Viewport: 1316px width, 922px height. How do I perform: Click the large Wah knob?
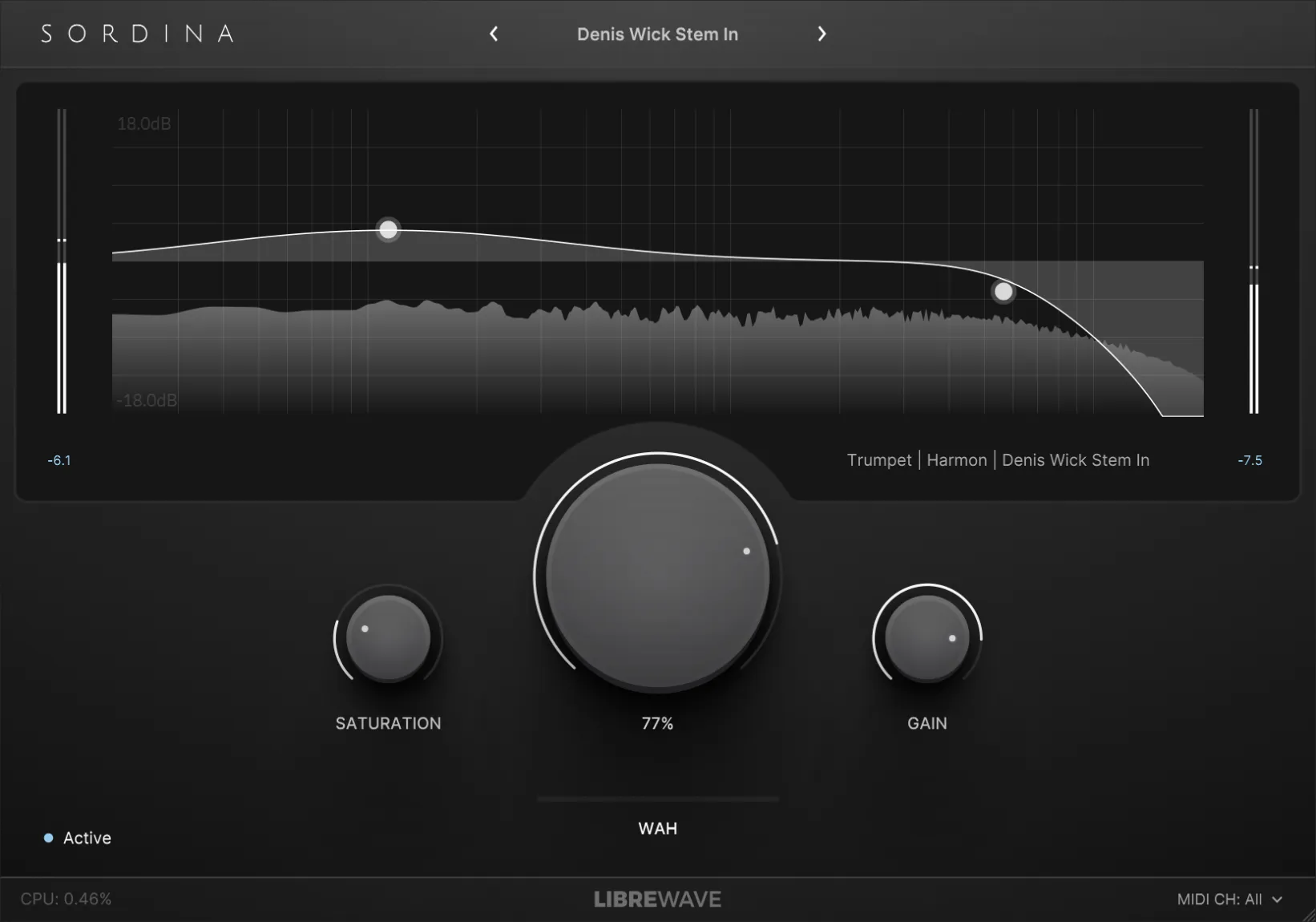pos(657,576)
